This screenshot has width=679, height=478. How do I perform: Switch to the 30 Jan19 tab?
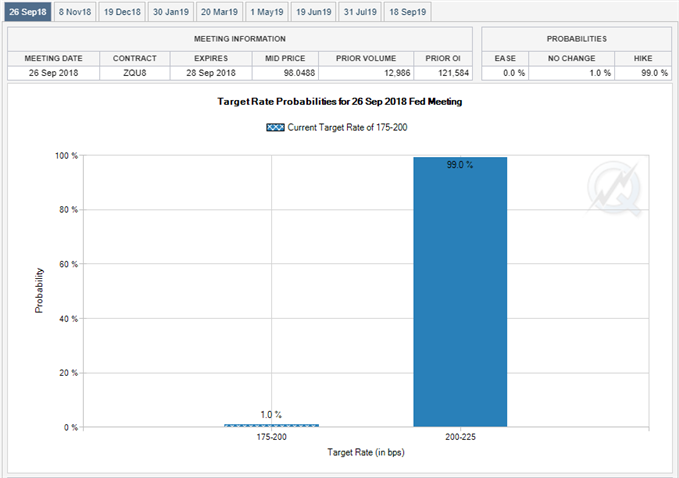pos(170,12)
